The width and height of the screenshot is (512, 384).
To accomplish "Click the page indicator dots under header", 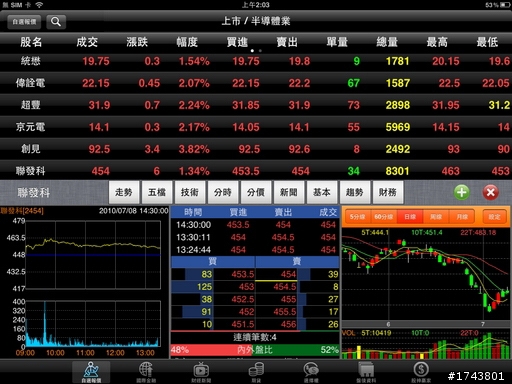I will click(256, 51).
